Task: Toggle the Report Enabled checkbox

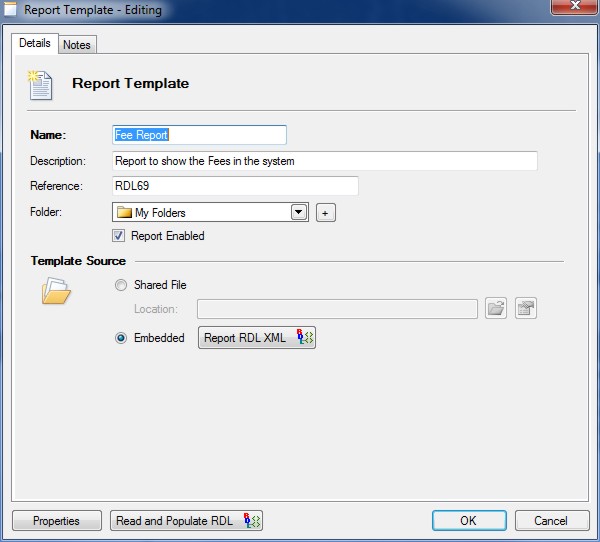Action: click(x=119, y=236)
